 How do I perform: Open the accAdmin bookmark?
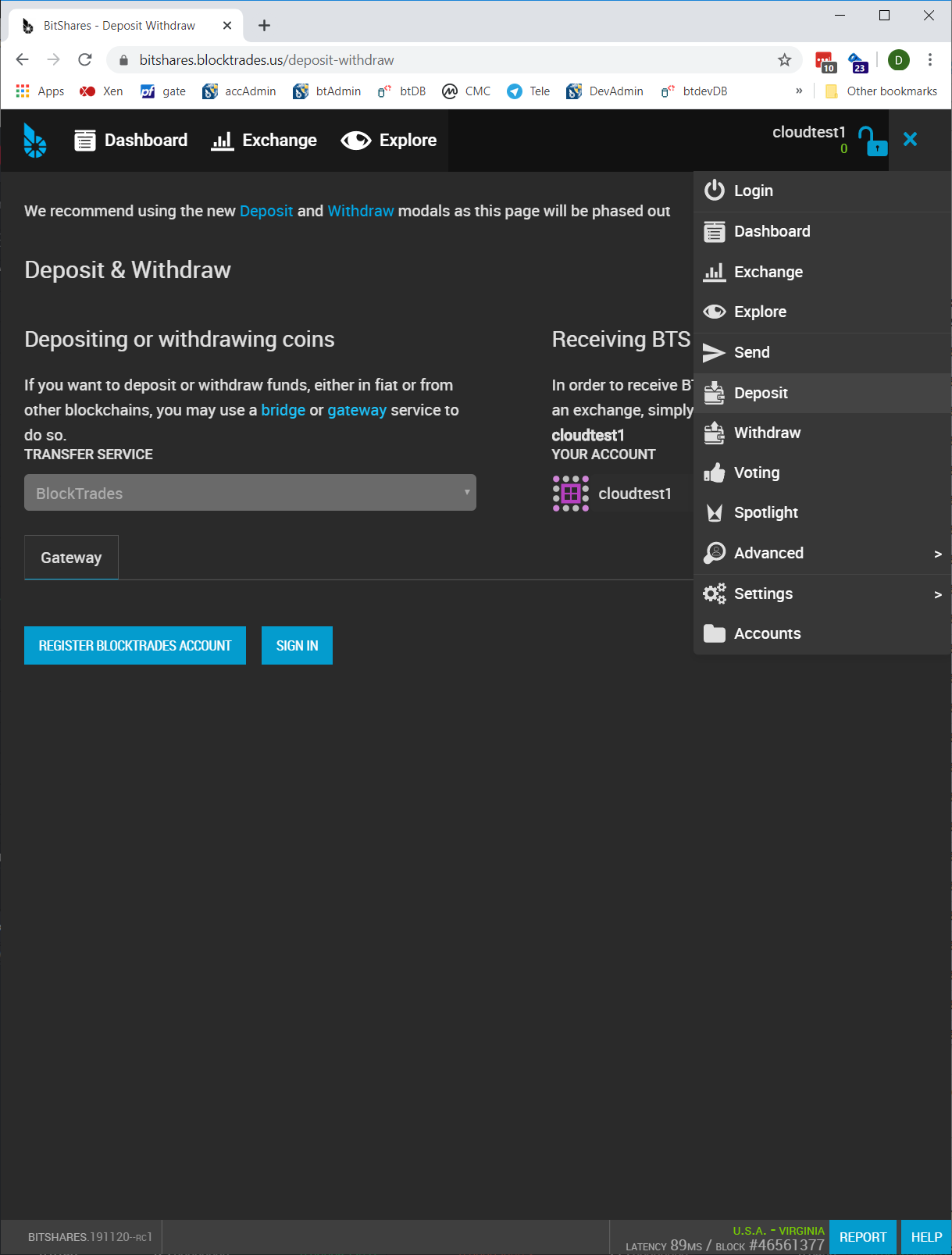[x=240, y=91]
